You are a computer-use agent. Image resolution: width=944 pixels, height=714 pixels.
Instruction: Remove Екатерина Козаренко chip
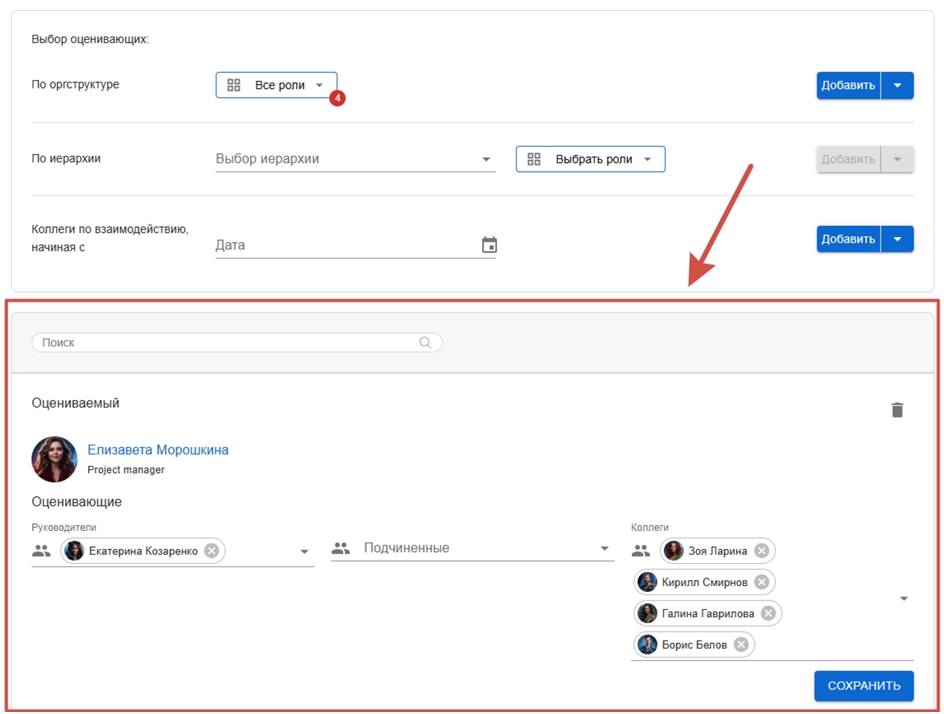(211, 551)
